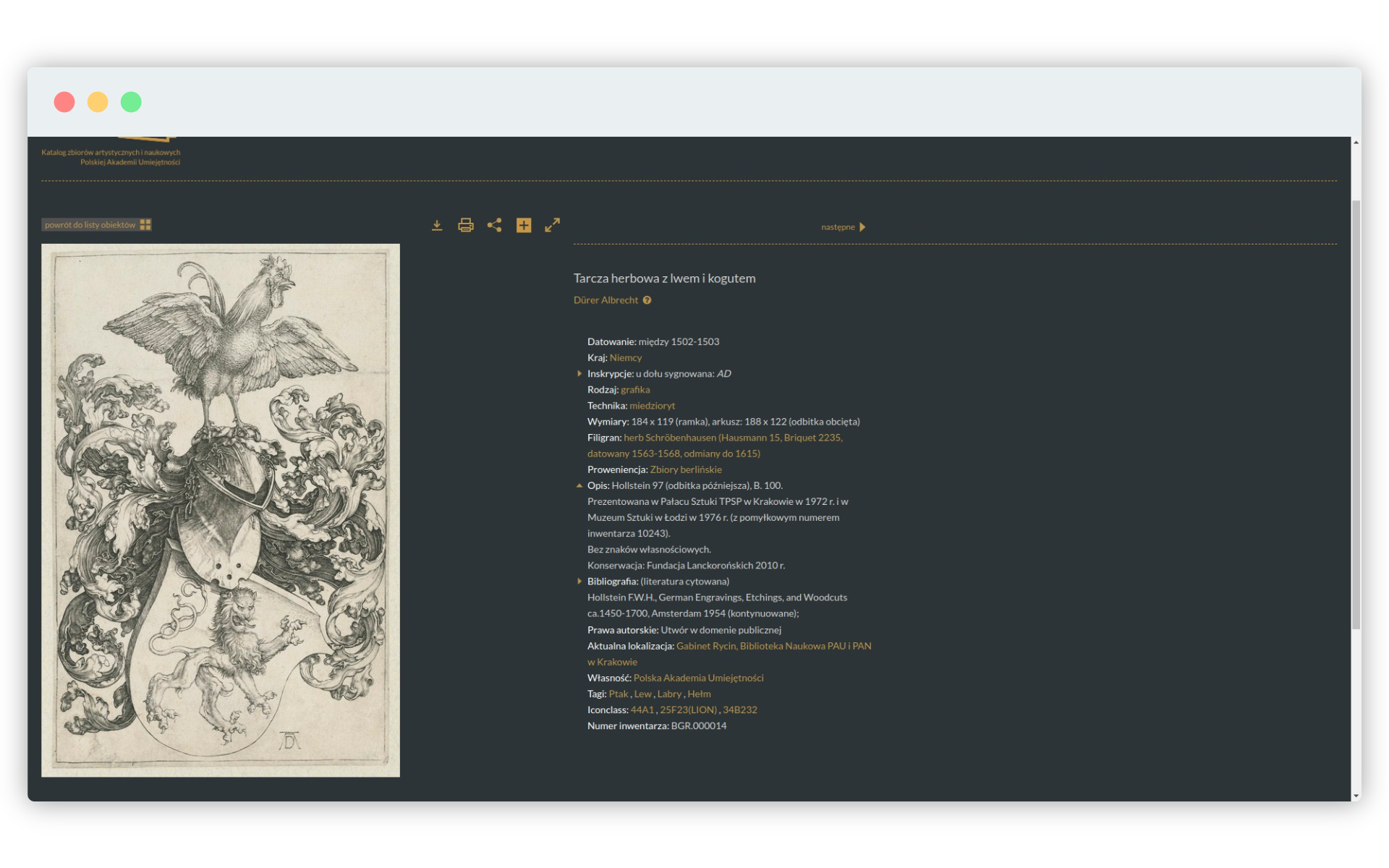Open the Zbiory berlińskie provenance link
The height and width of the screenshot is (868, 1389).
686,469
